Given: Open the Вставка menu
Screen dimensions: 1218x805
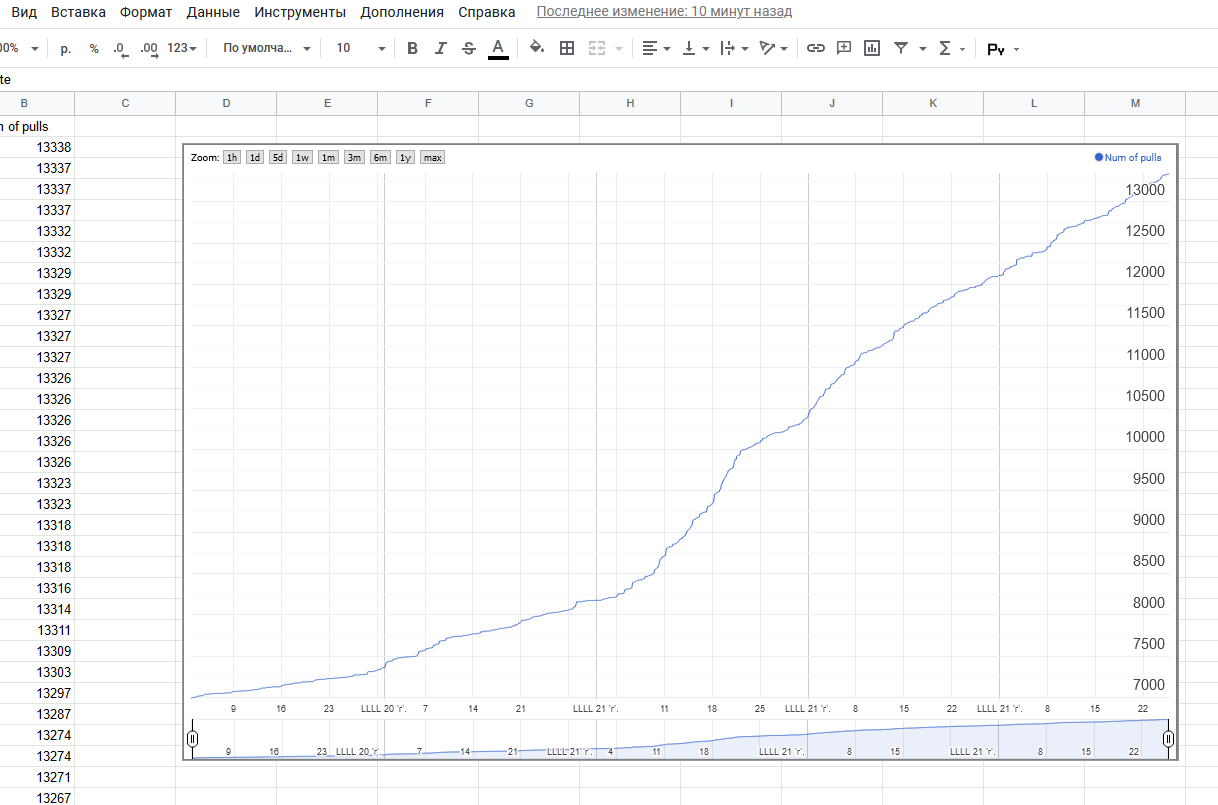Looking at the screenshot, I should point(78,12).
